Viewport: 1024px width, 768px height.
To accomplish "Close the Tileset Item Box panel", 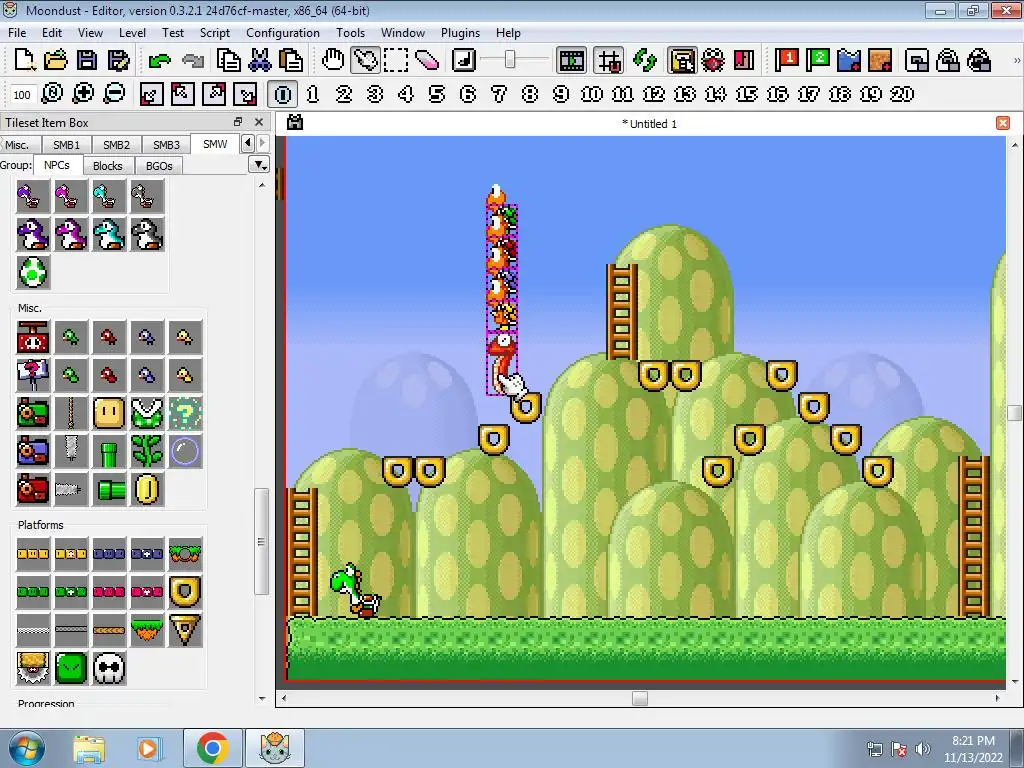I will click(259, 121).
